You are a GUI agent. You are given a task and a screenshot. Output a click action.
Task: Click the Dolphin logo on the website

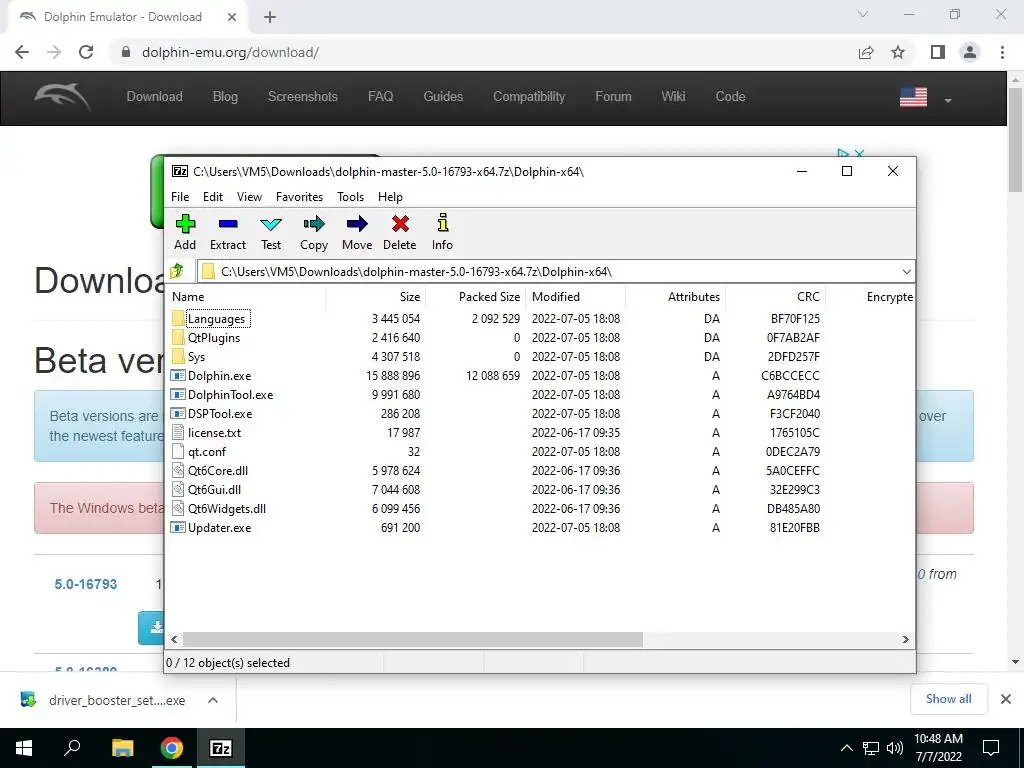pos(62,97)
